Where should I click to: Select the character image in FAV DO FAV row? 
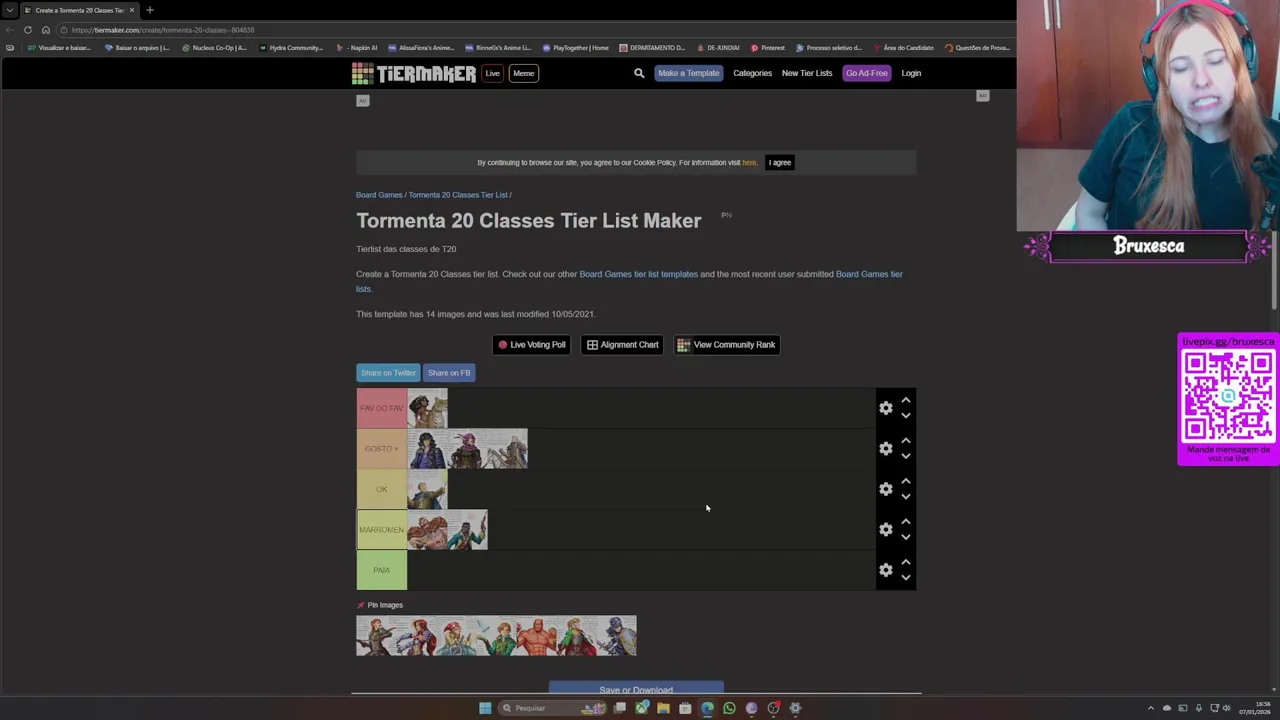[x=427, y=408]
